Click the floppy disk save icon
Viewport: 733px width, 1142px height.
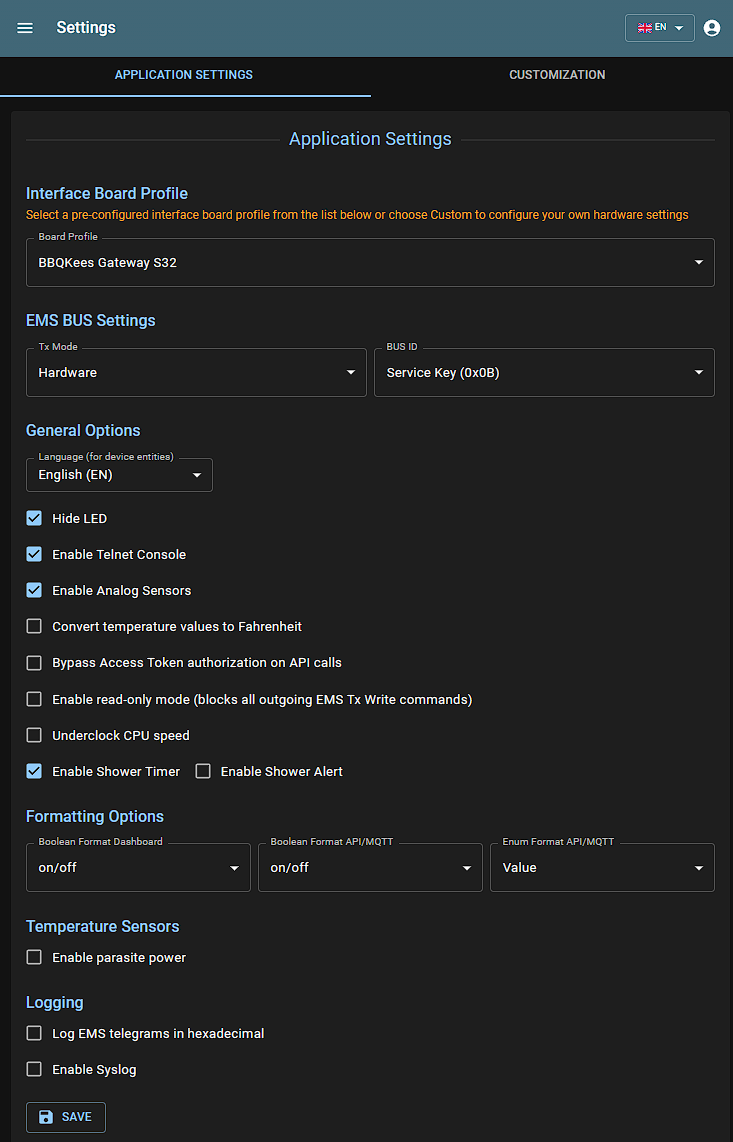46,1117
